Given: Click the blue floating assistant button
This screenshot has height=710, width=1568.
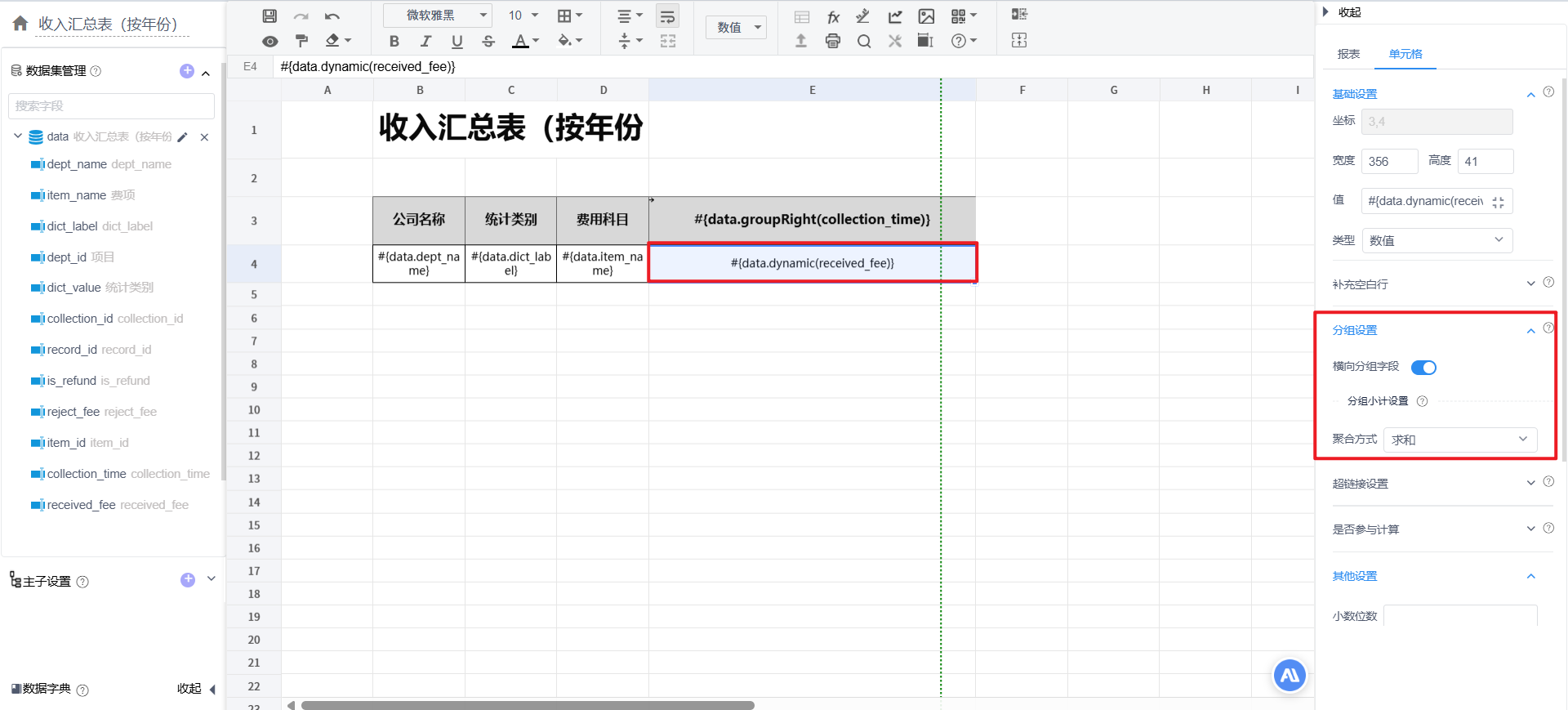Looking at the screenshot, I should point(1290,675).
